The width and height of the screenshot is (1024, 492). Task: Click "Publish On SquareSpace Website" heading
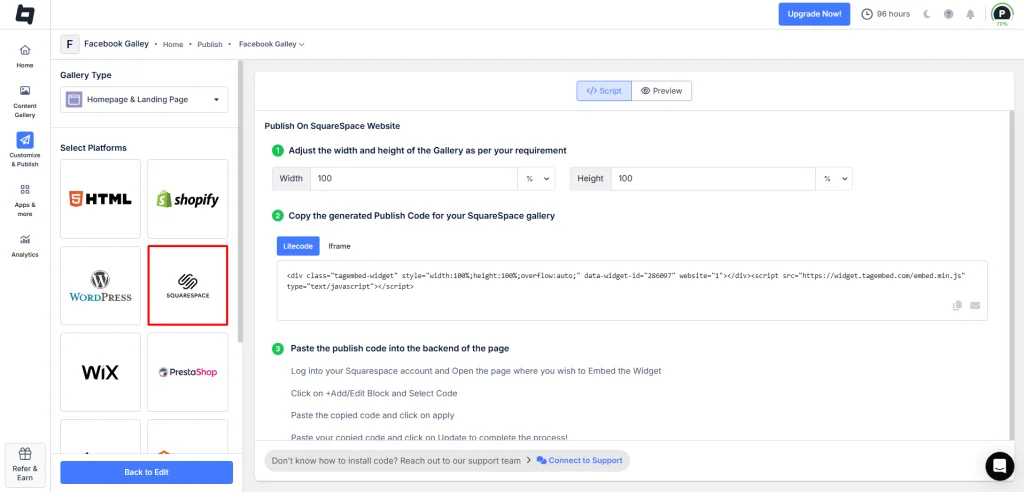click(332, 125)
